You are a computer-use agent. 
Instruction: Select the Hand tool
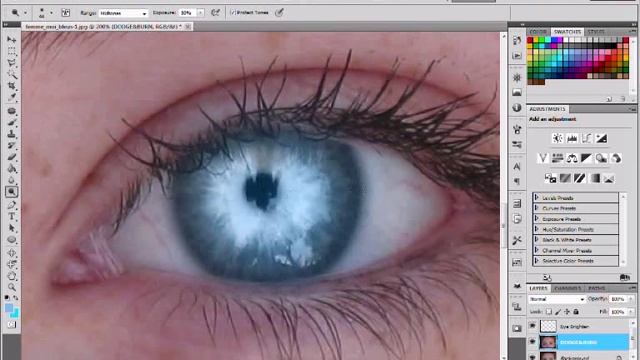(x=11, y=276)
